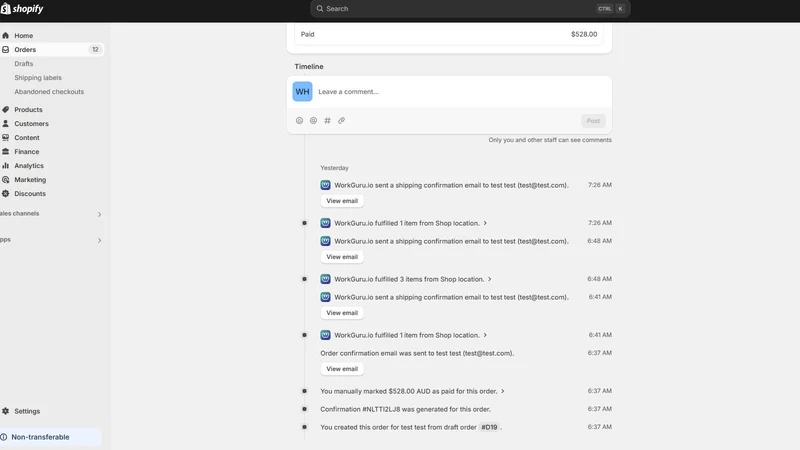
Task: Expand 6:41 AM fulfilled 1 item event
Action: tap(485, 335)
